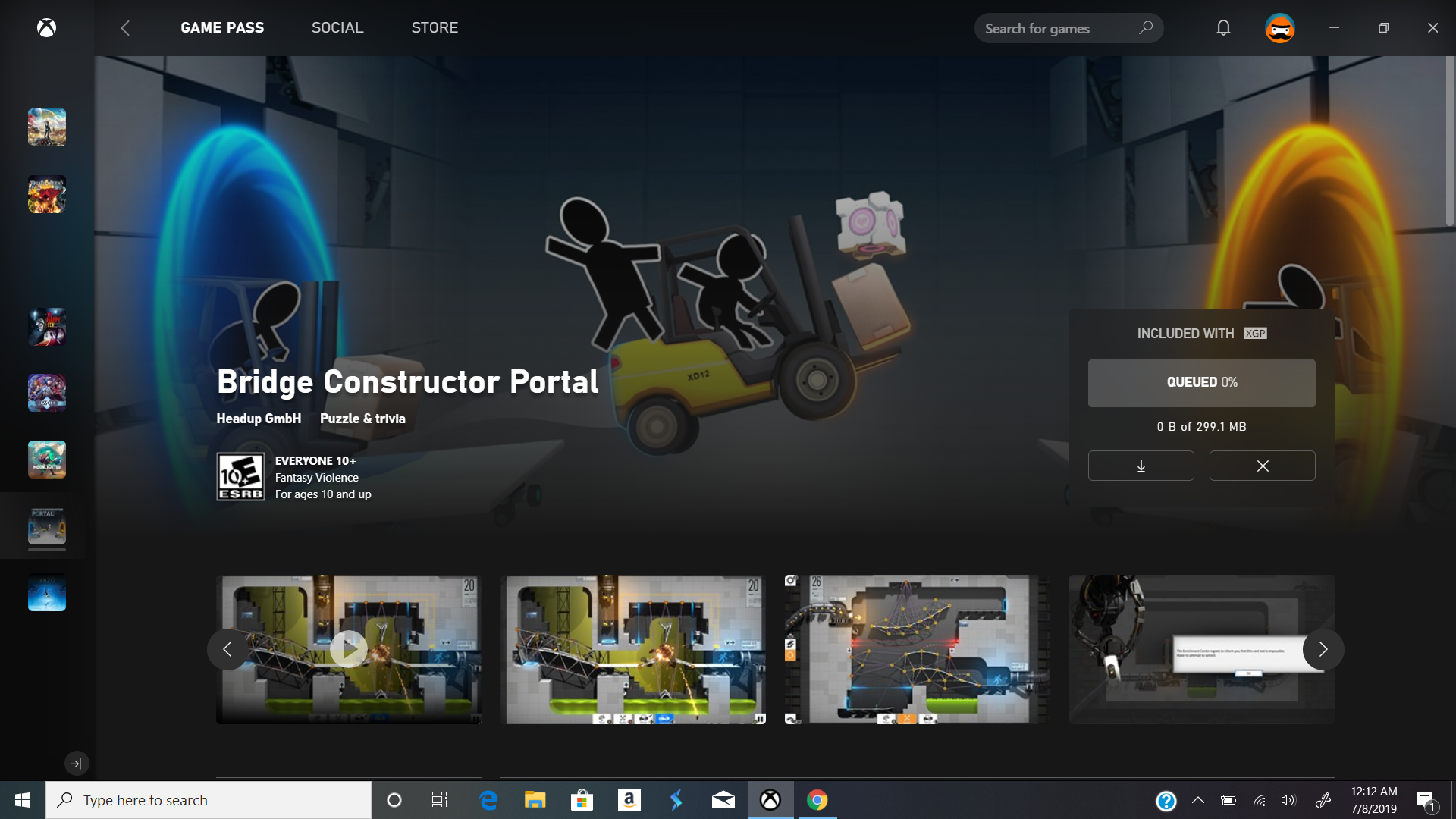1456x819 pixels.
Task: Click the battery status icon
Action: pos(1228,800)
